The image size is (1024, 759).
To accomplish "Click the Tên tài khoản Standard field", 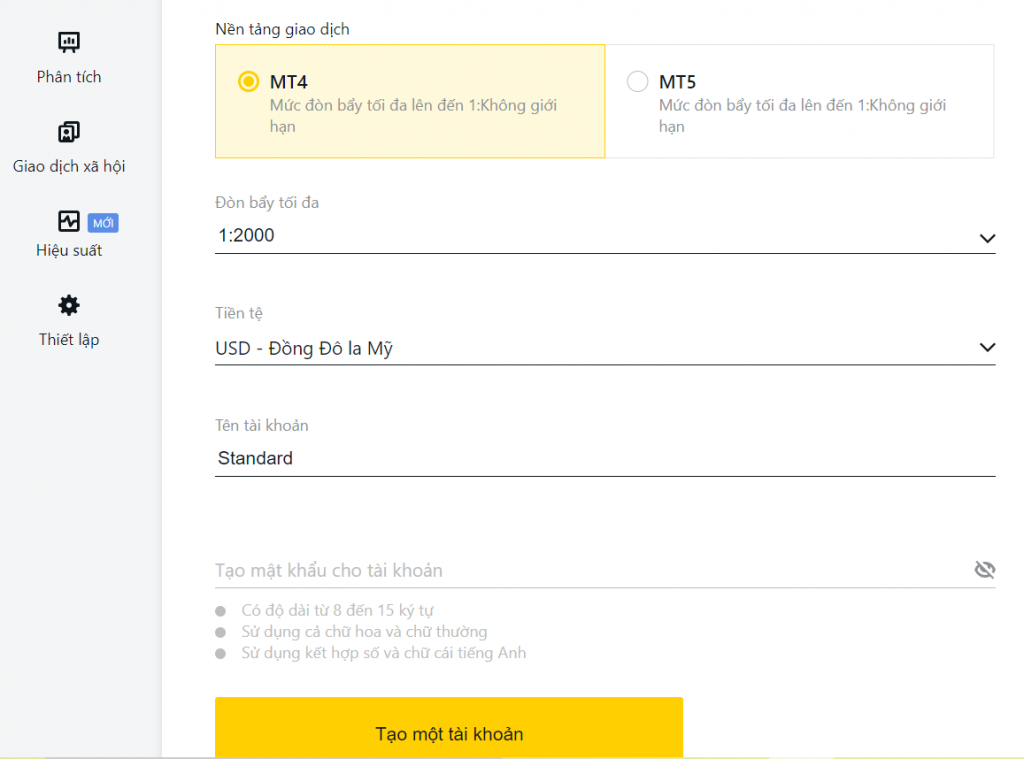I will pyautogui.click(x=600, y=458).
